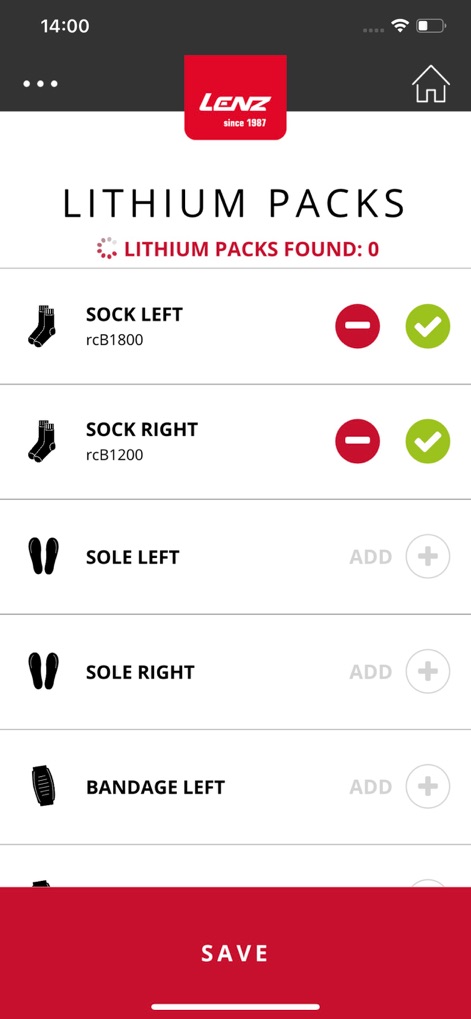471x1019 pixels.
Task: Remove Sock Left lithium pack
Action: click(357, 326)
